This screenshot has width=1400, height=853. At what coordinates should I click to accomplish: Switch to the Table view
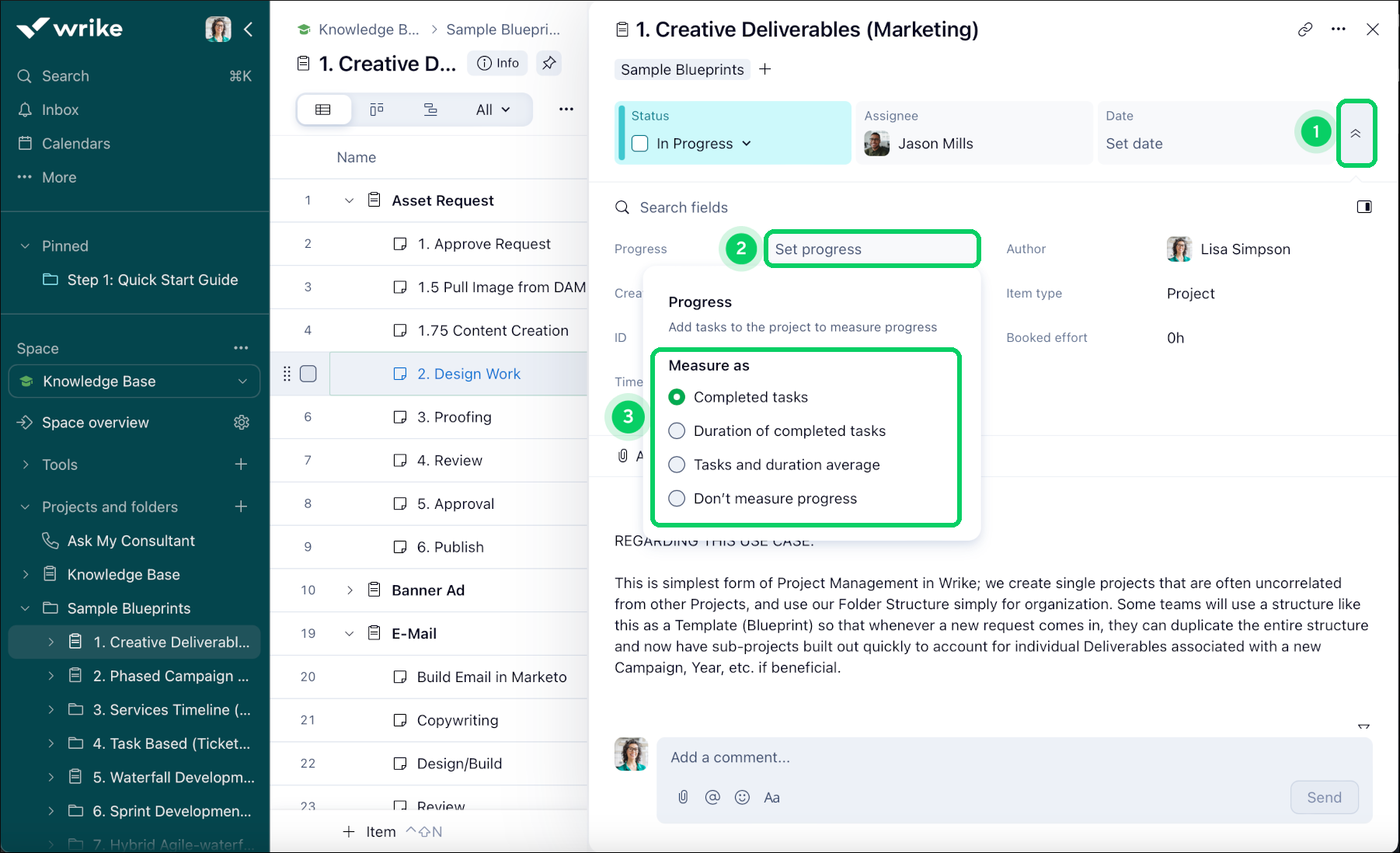324,109
